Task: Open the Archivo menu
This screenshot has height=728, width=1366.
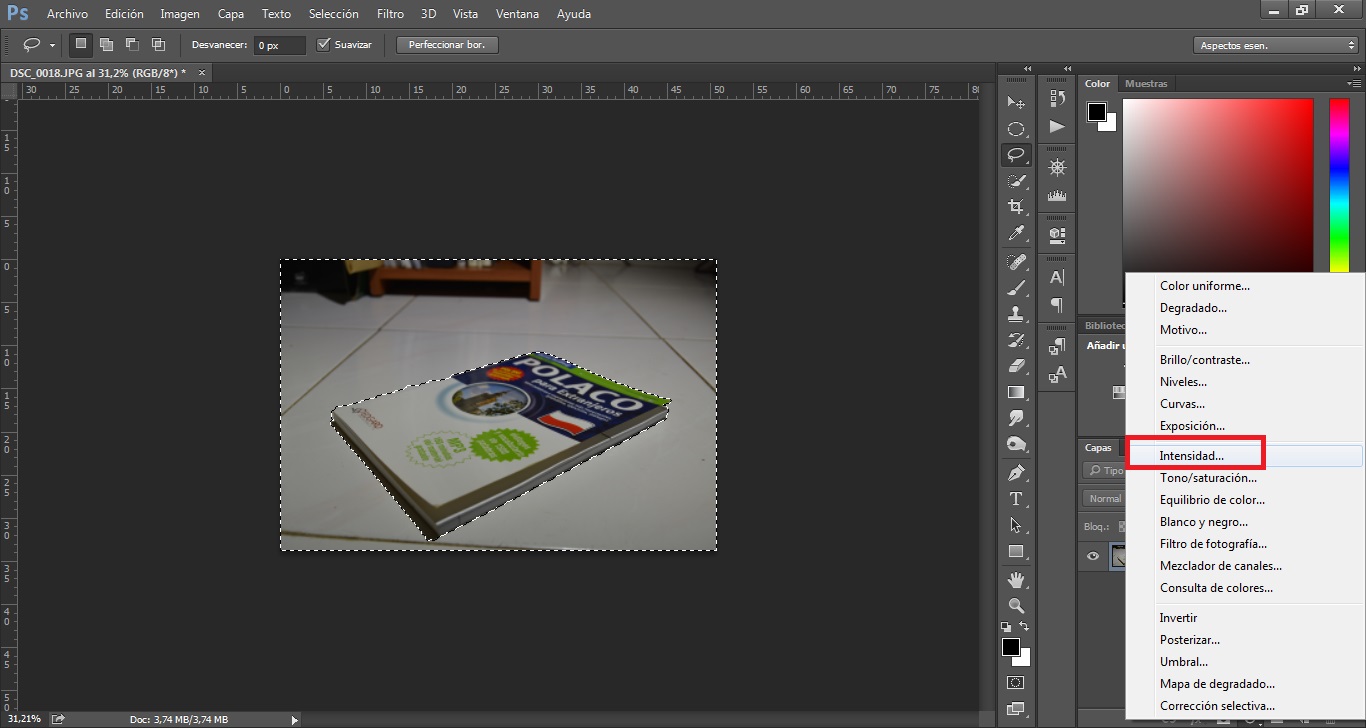Action: [67, 14]
